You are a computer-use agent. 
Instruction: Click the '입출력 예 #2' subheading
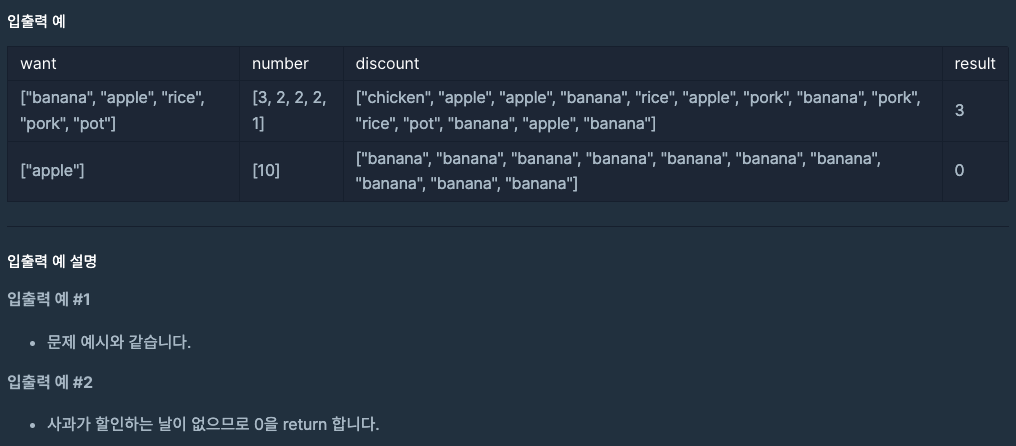click(50, 381)
